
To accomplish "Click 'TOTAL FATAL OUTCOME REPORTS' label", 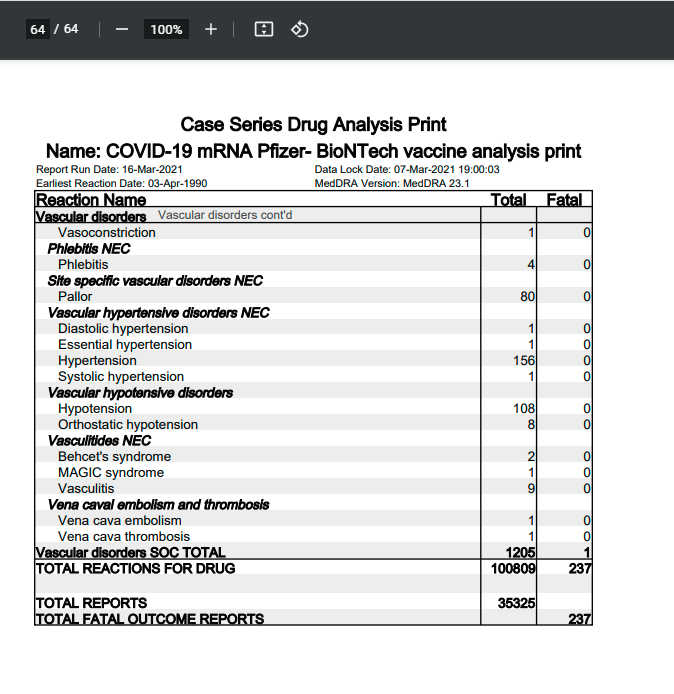I will point(150,619).
